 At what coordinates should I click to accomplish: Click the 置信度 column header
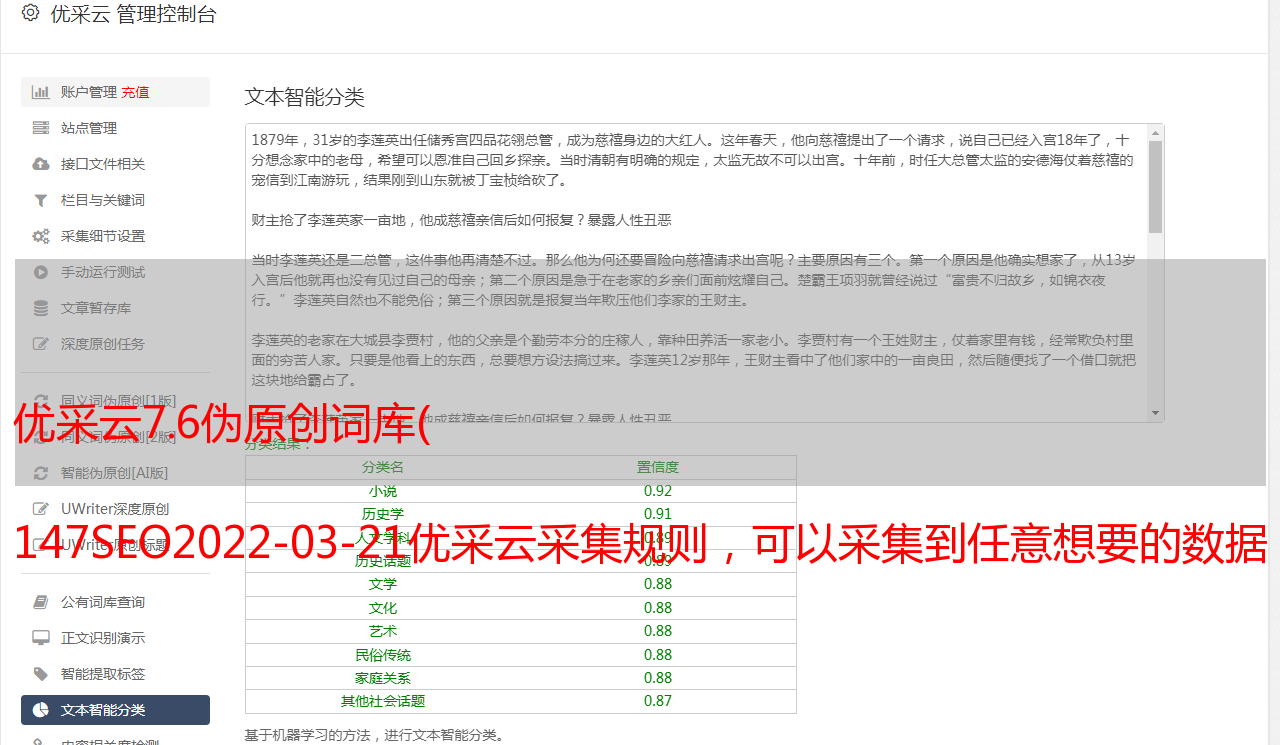658,467
